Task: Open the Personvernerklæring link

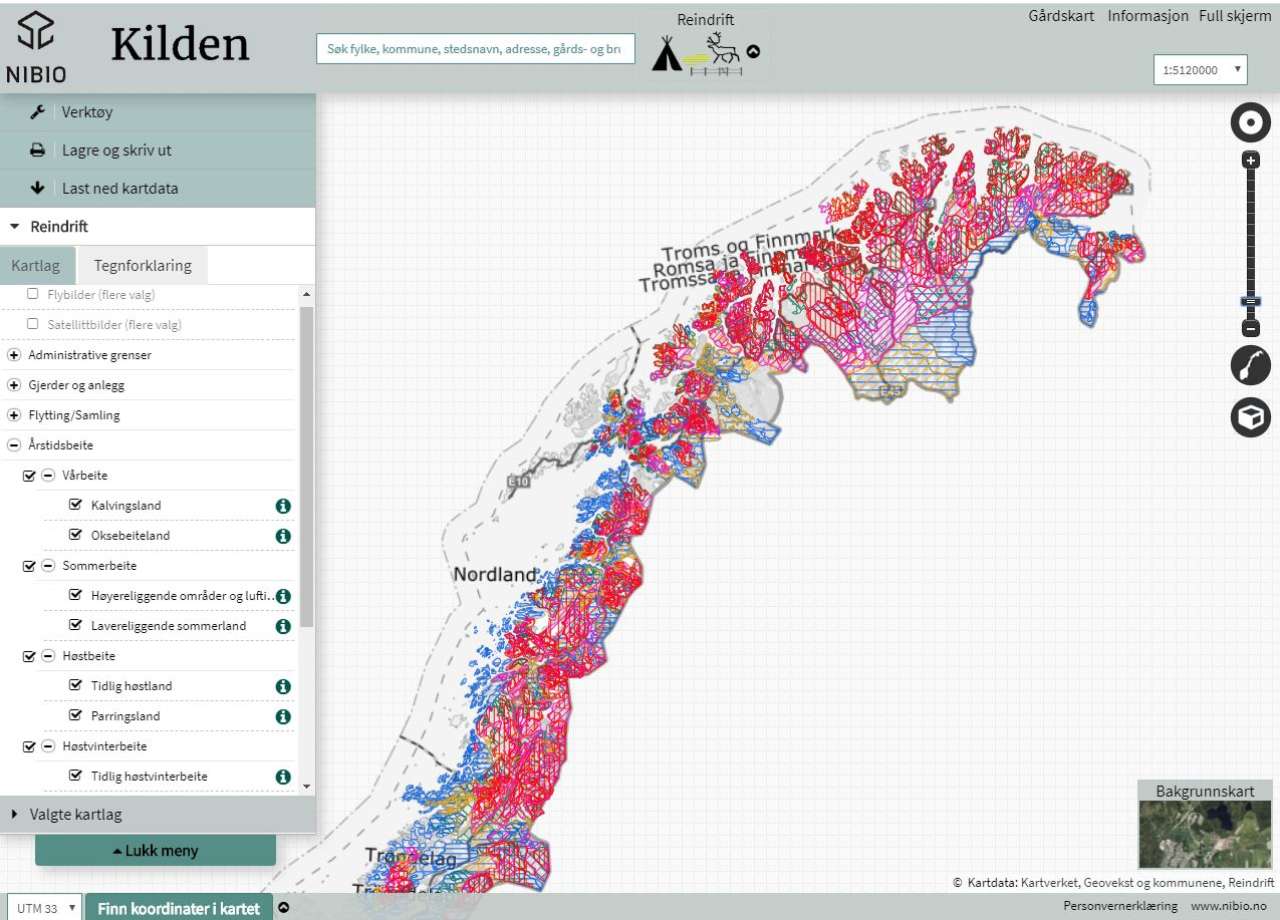Action: point(1120,905)
